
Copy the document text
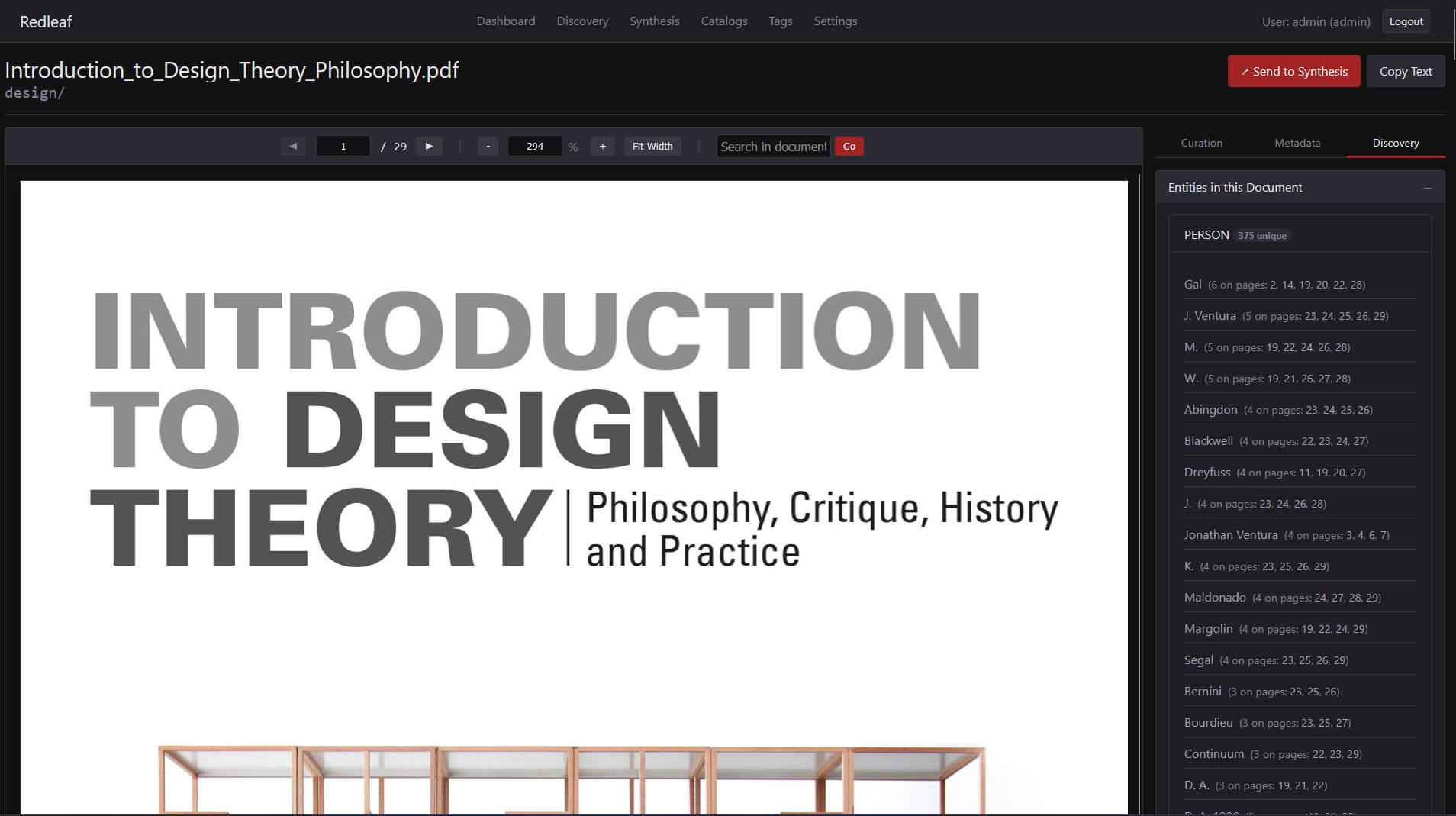click(1405, 71)
